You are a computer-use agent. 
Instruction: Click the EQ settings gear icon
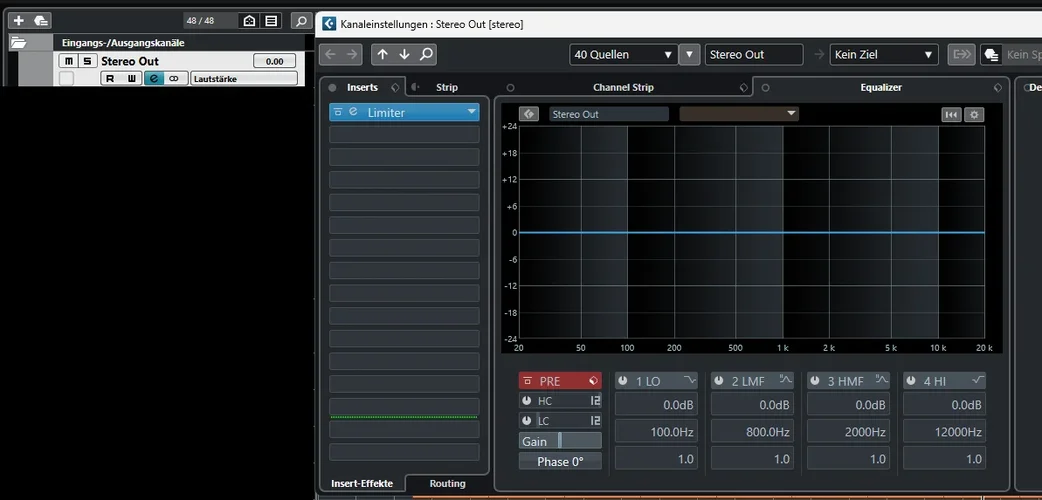(974, 114)
